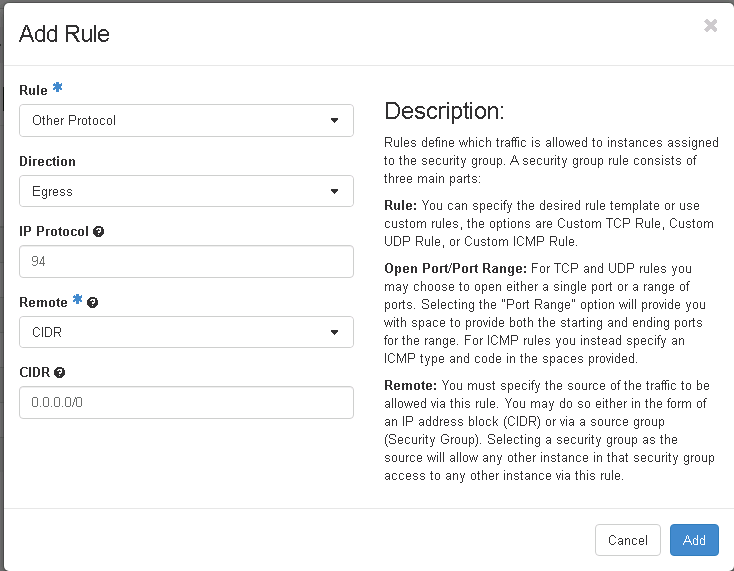Close the Add Rule dialog

(x=710, y=25)
